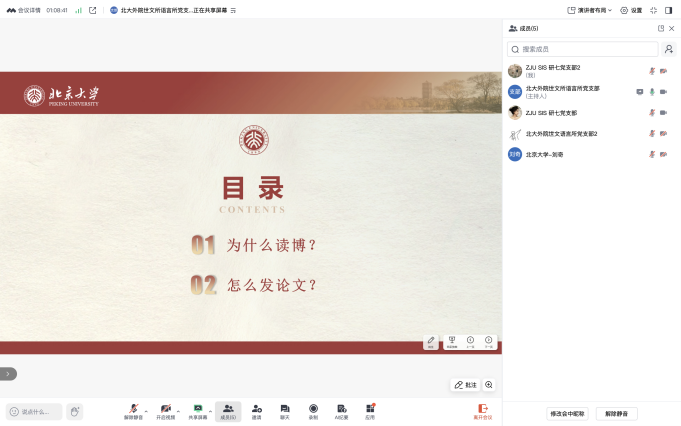The width and height of the screenshot is (681, 426).
Task: Open the 演讲者布局 layout dropdown
Action: click(587, 10)
